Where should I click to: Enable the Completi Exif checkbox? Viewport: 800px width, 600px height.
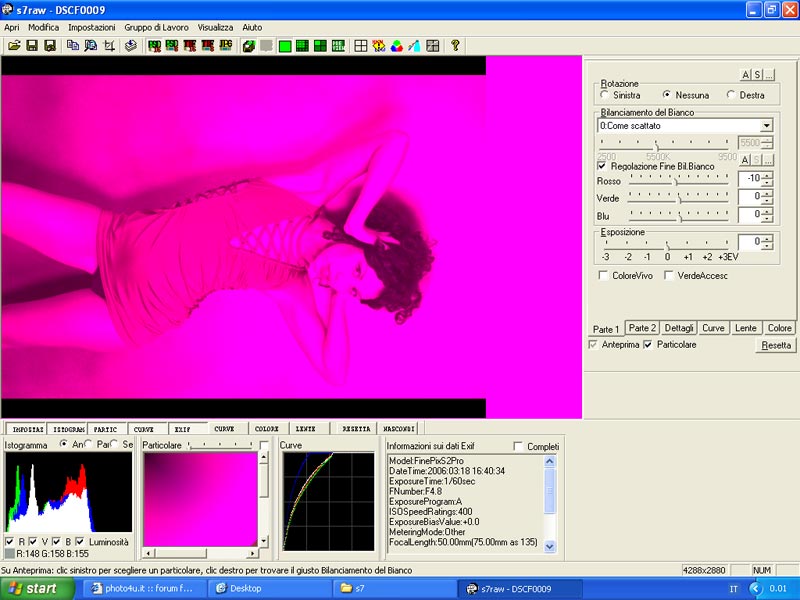point(518,446)
